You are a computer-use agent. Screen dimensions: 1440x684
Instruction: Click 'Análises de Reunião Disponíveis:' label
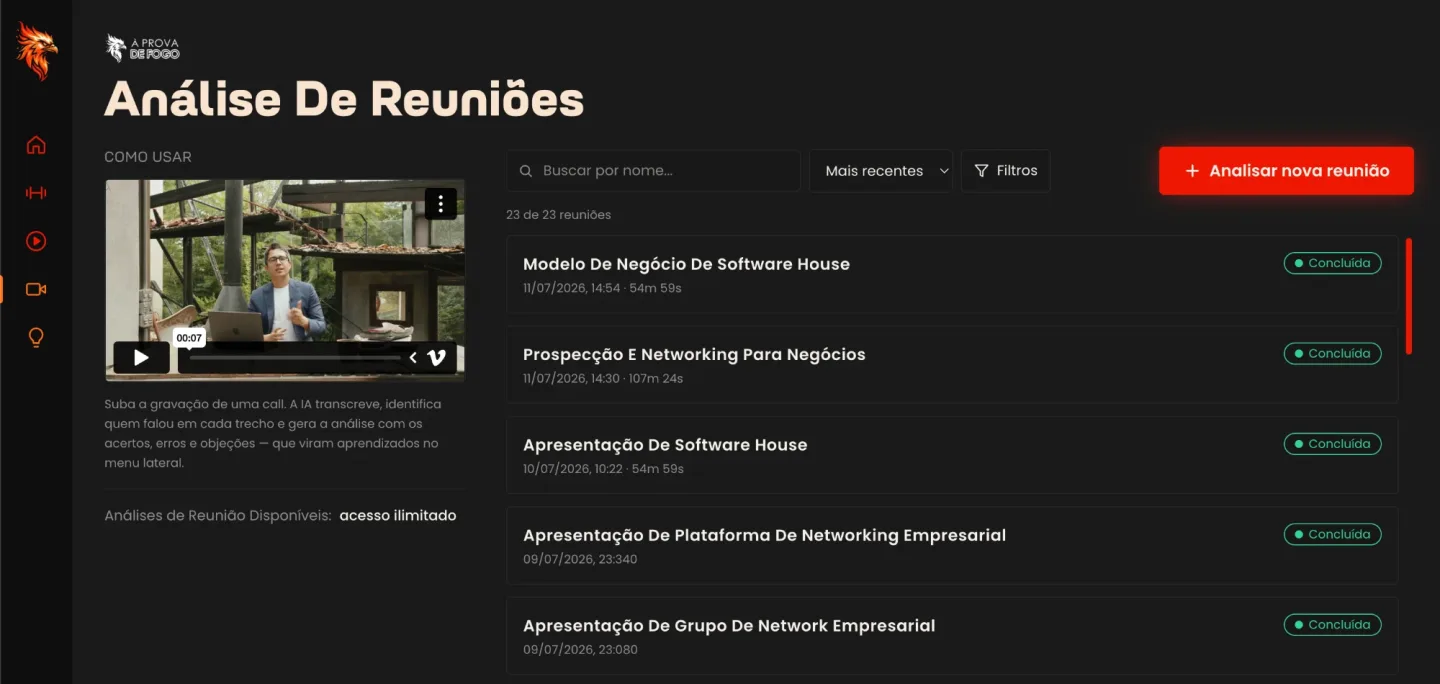[x=218, y=516]
